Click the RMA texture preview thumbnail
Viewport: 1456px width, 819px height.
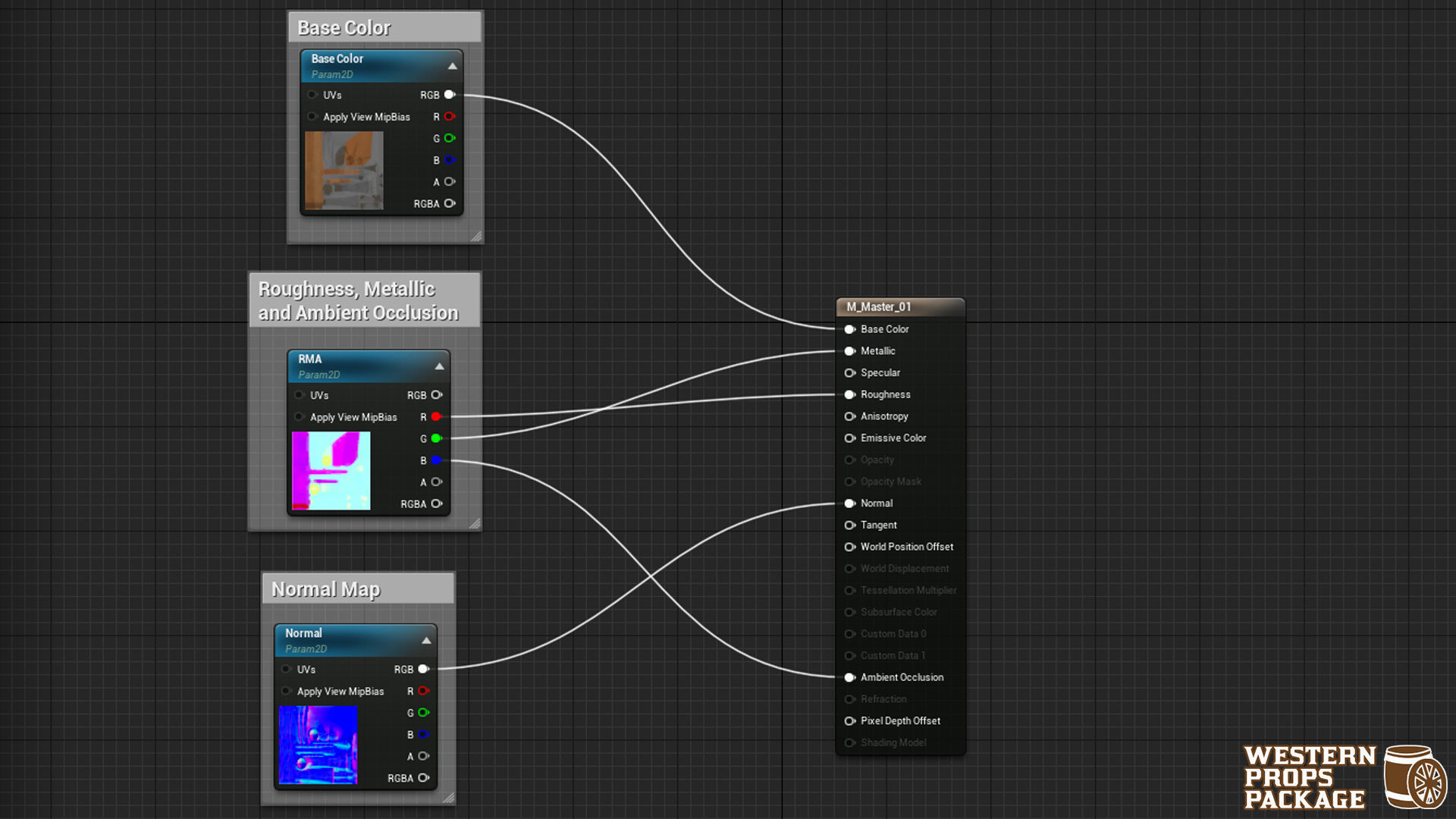click(331, 471)
